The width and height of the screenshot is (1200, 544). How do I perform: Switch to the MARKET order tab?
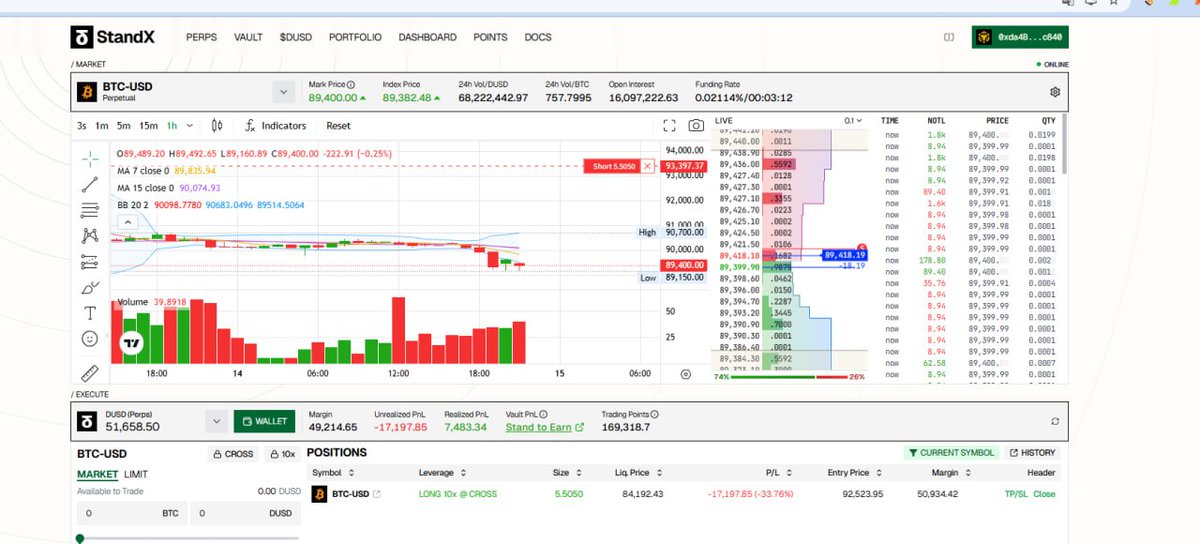click(x=98, y=474)
